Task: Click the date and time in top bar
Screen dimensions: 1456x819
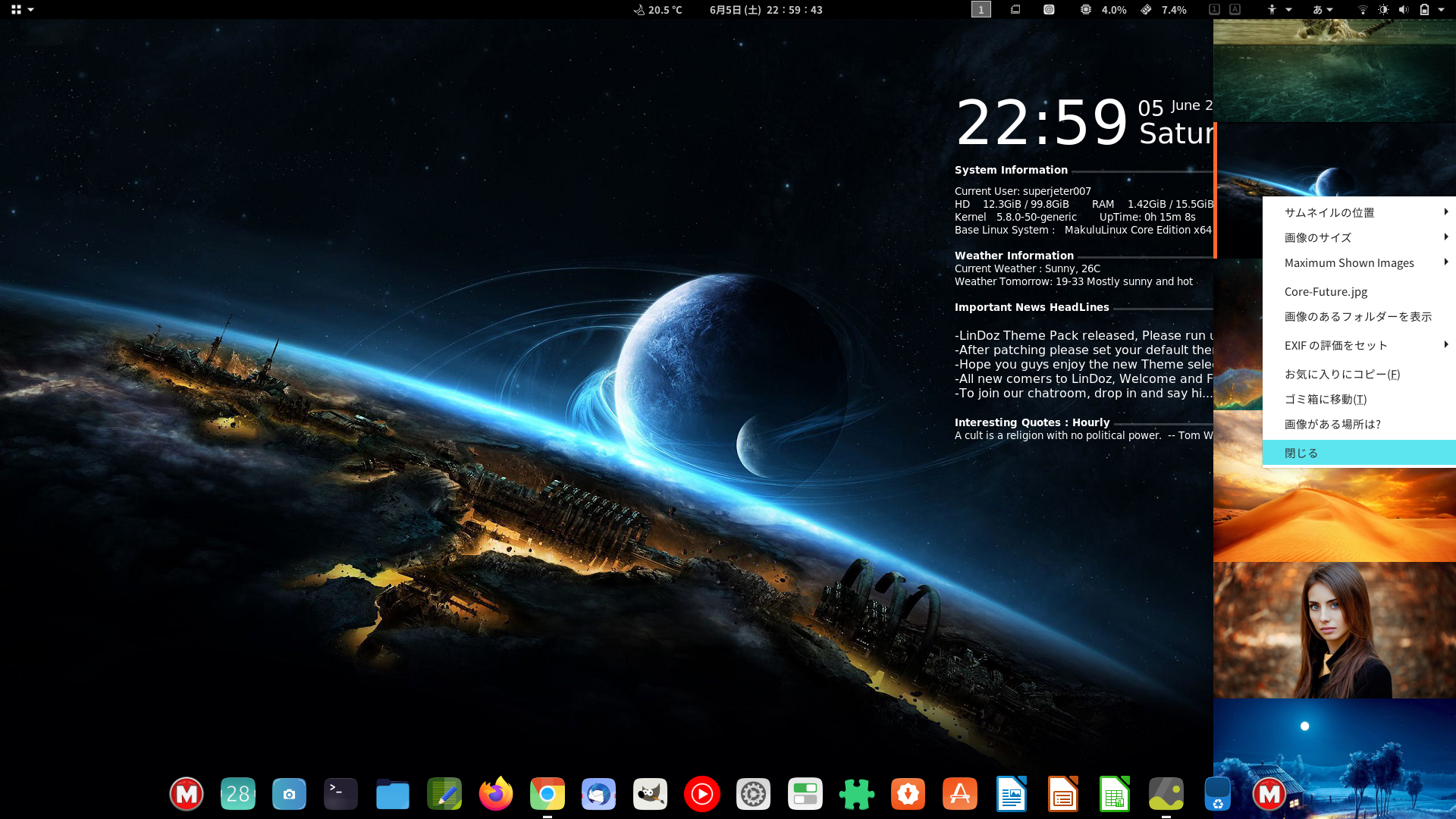Action: 765,9
